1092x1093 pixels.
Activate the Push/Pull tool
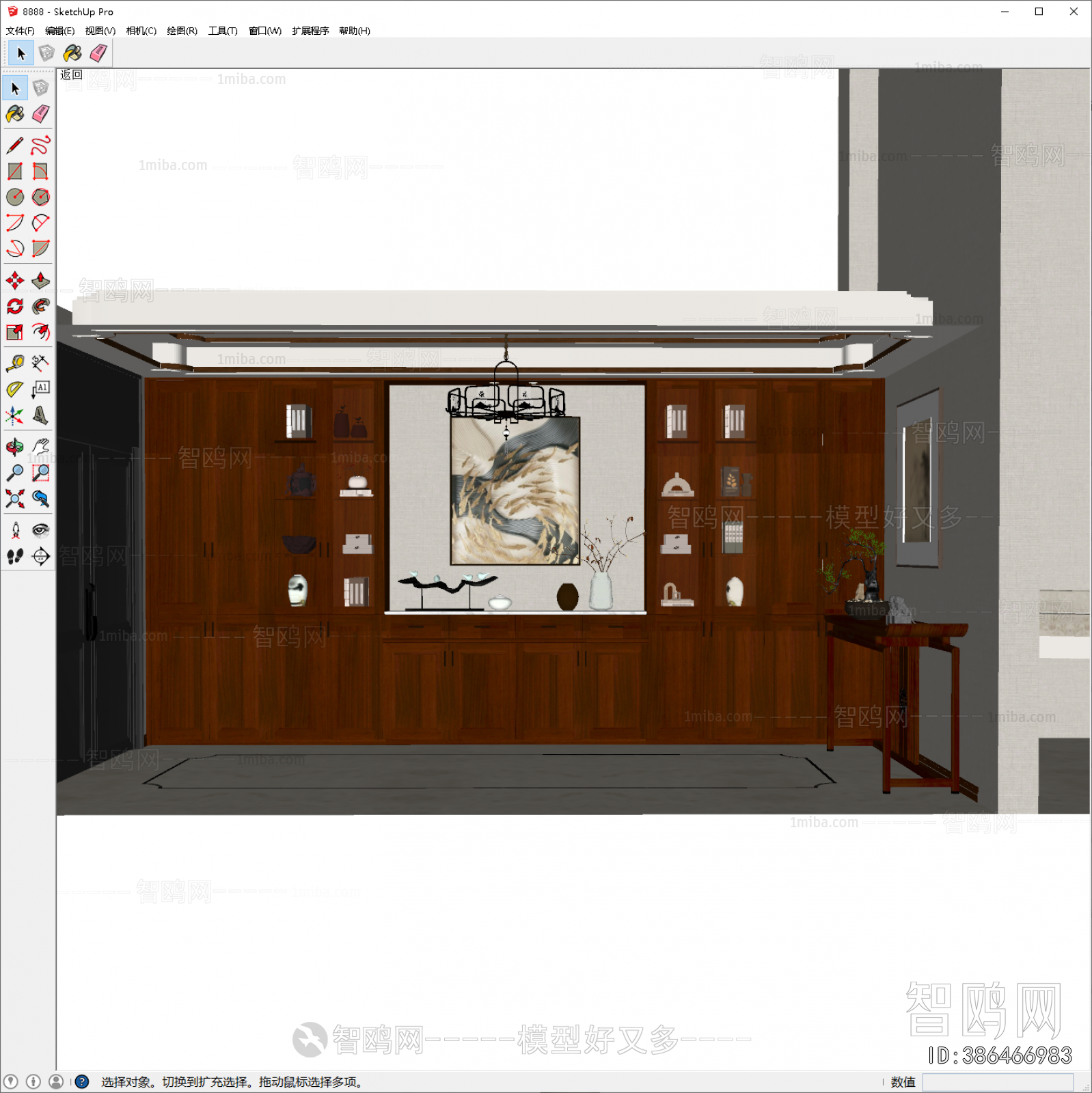41,281
